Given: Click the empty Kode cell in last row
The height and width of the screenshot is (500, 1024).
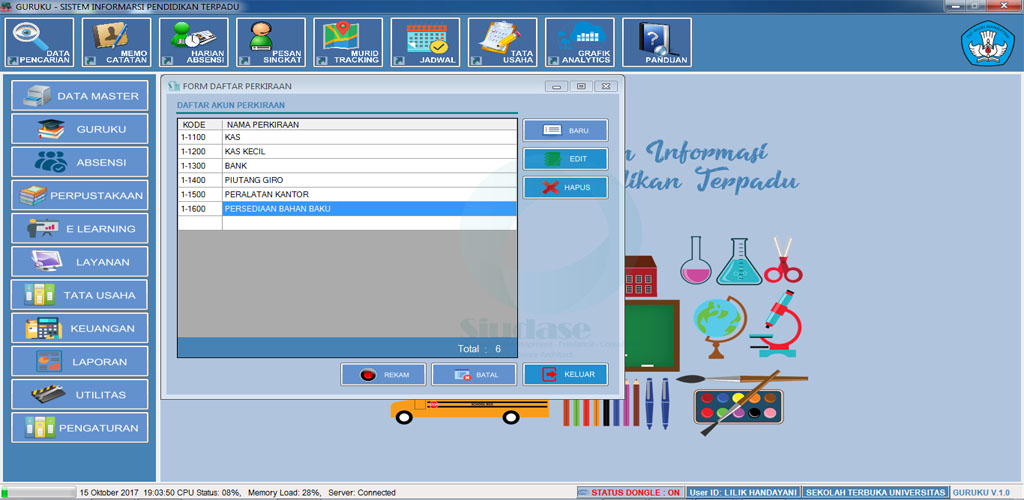Looking at the screenshot, I should click(x=199, y=224).
